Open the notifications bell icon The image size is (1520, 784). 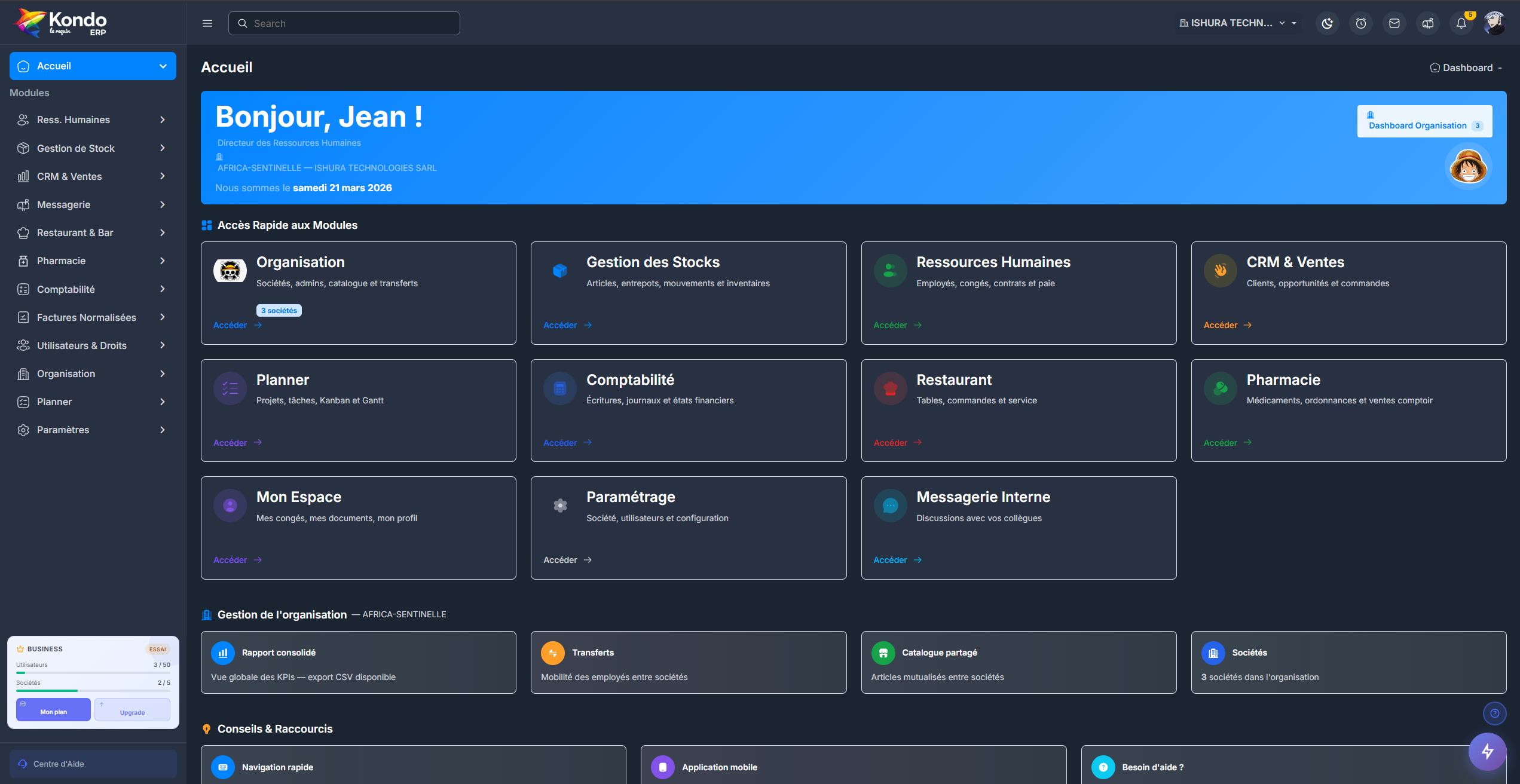point(1461,23)
